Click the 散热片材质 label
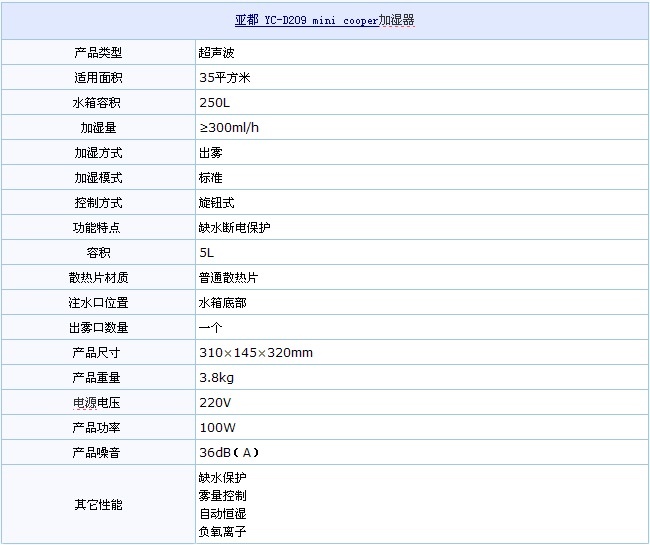This screenshot has height=545, width=650. tap(98, 278)
